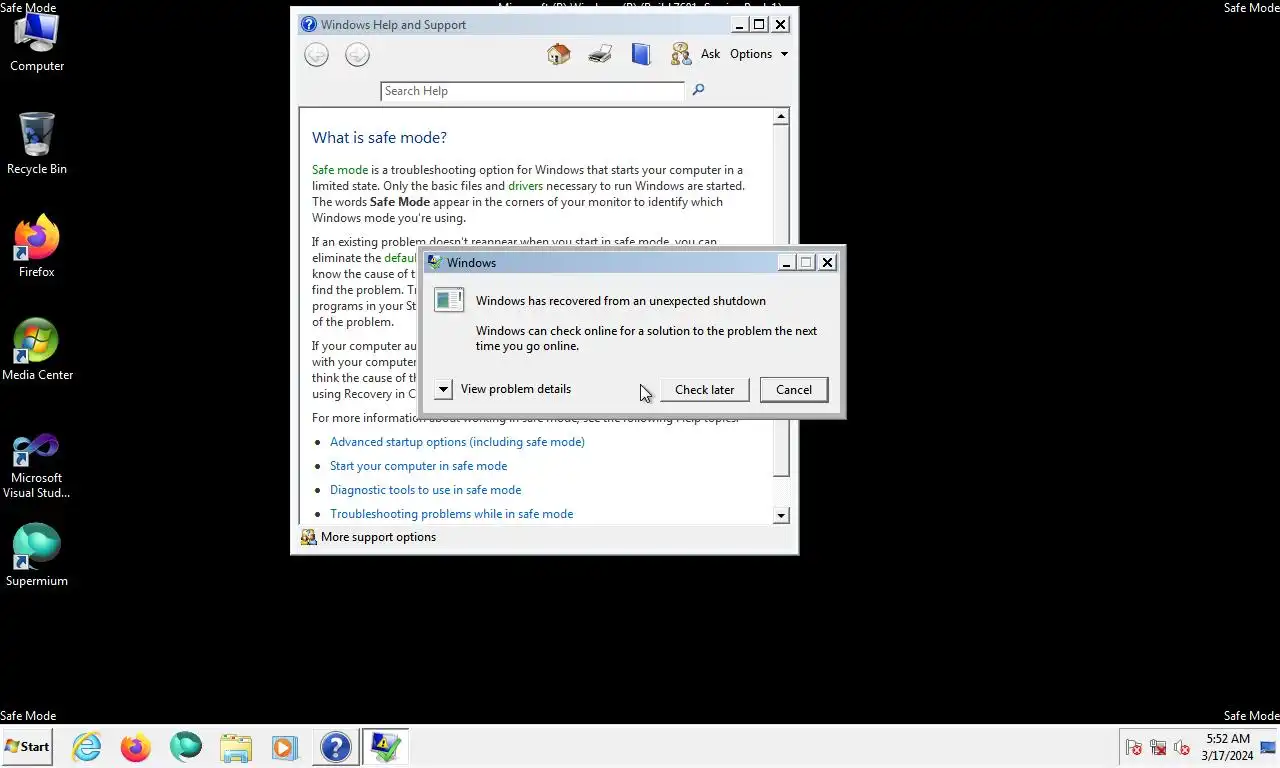This screenshot has height=768, width=1280.
Task: Click the Print icon in Help toolbar
Action: point(600,54)
